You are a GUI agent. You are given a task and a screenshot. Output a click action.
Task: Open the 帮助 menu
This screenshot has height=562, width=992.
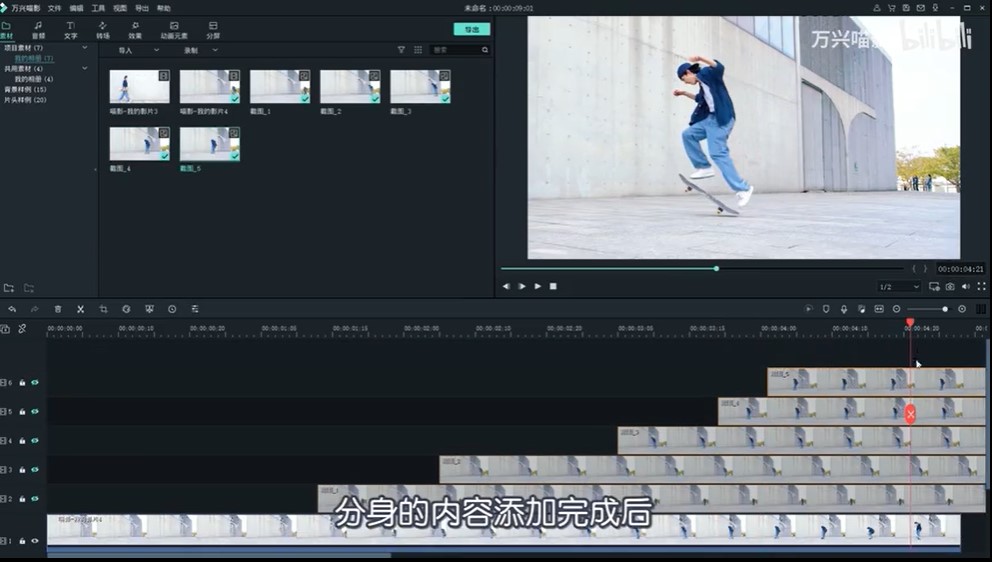click(164, 8)
